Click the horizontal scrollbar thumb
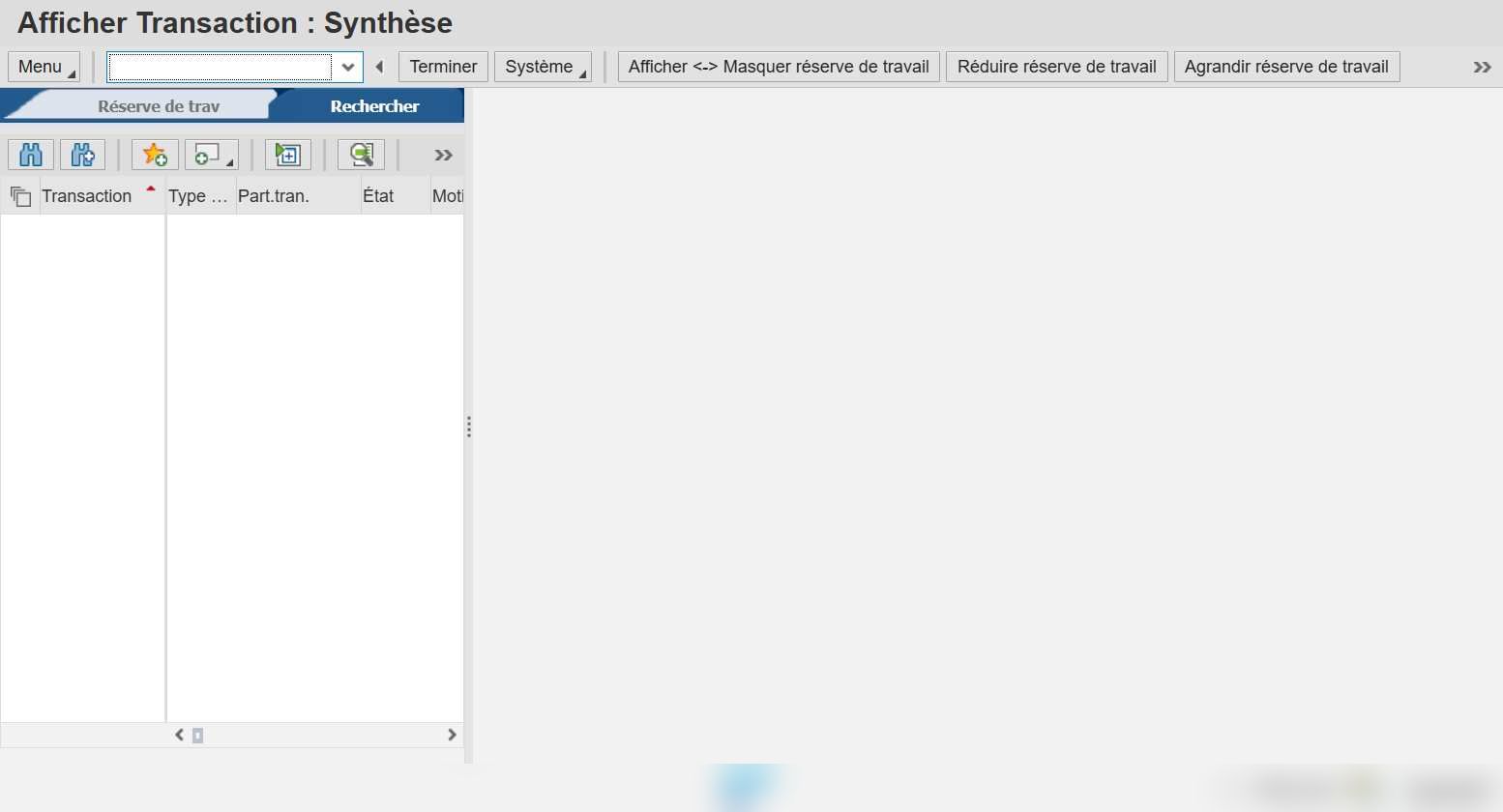 197,736
